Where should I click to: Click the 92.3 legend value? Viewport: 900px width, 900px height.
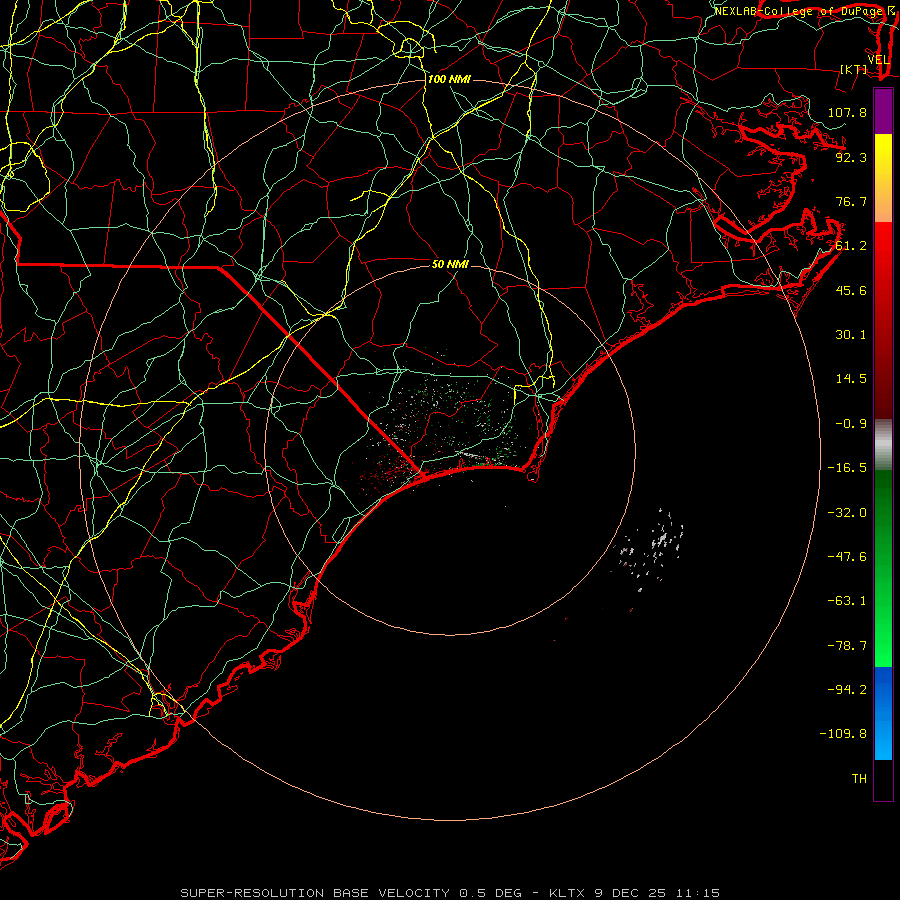[x=851, y=157]
